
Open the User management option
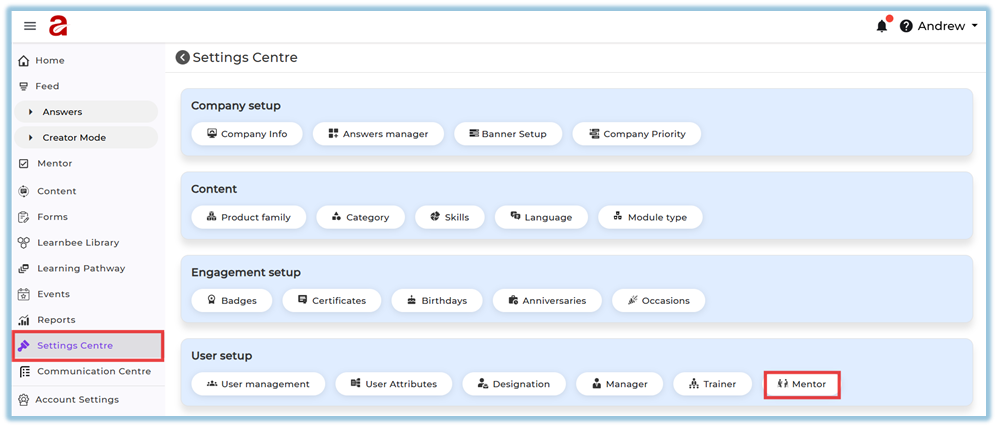click(x=257, y=384)
